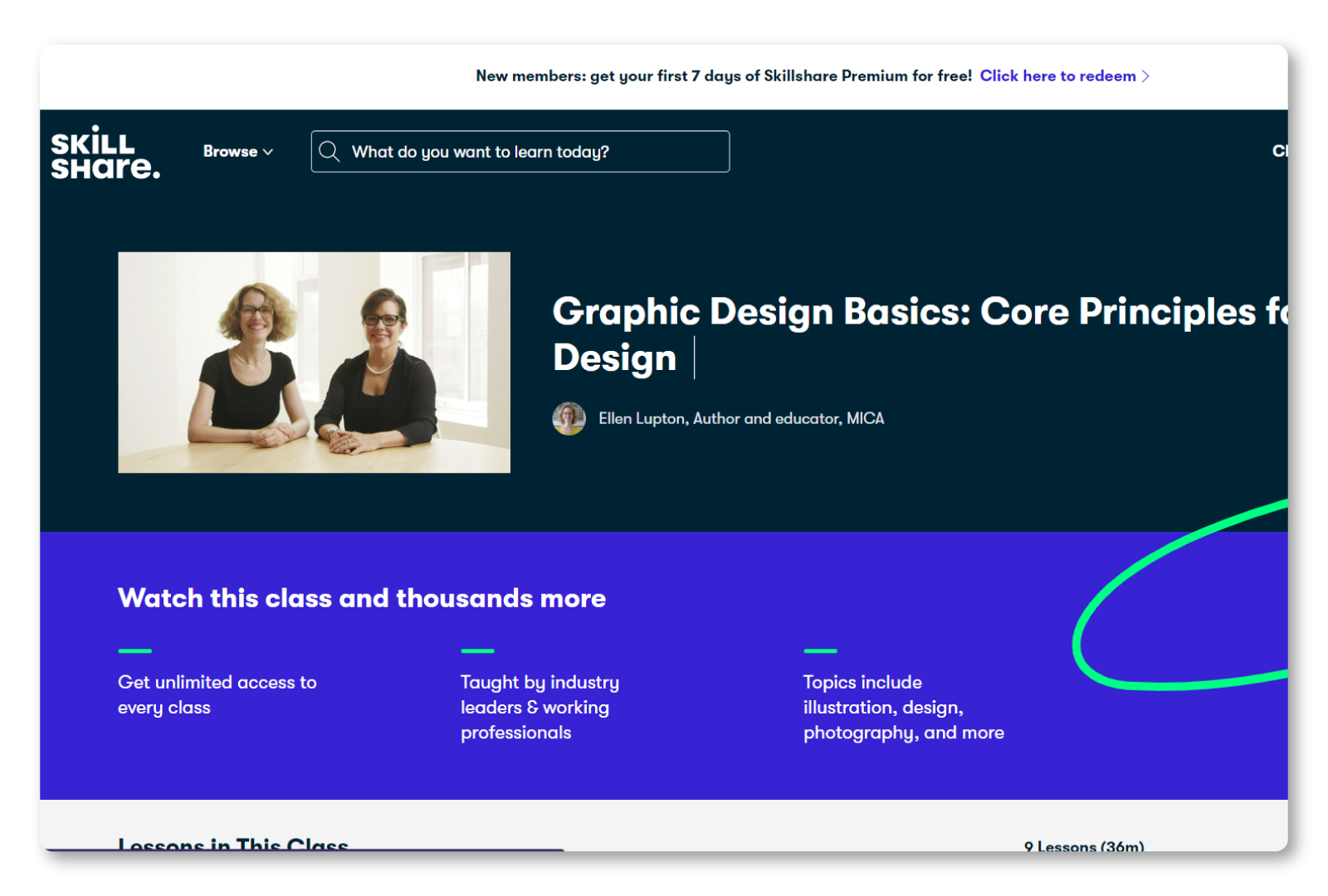This screenshot has height=896, width=1328.
Task: Click 'Watch this class and thousands more' heading
Action: click(362, 598)
